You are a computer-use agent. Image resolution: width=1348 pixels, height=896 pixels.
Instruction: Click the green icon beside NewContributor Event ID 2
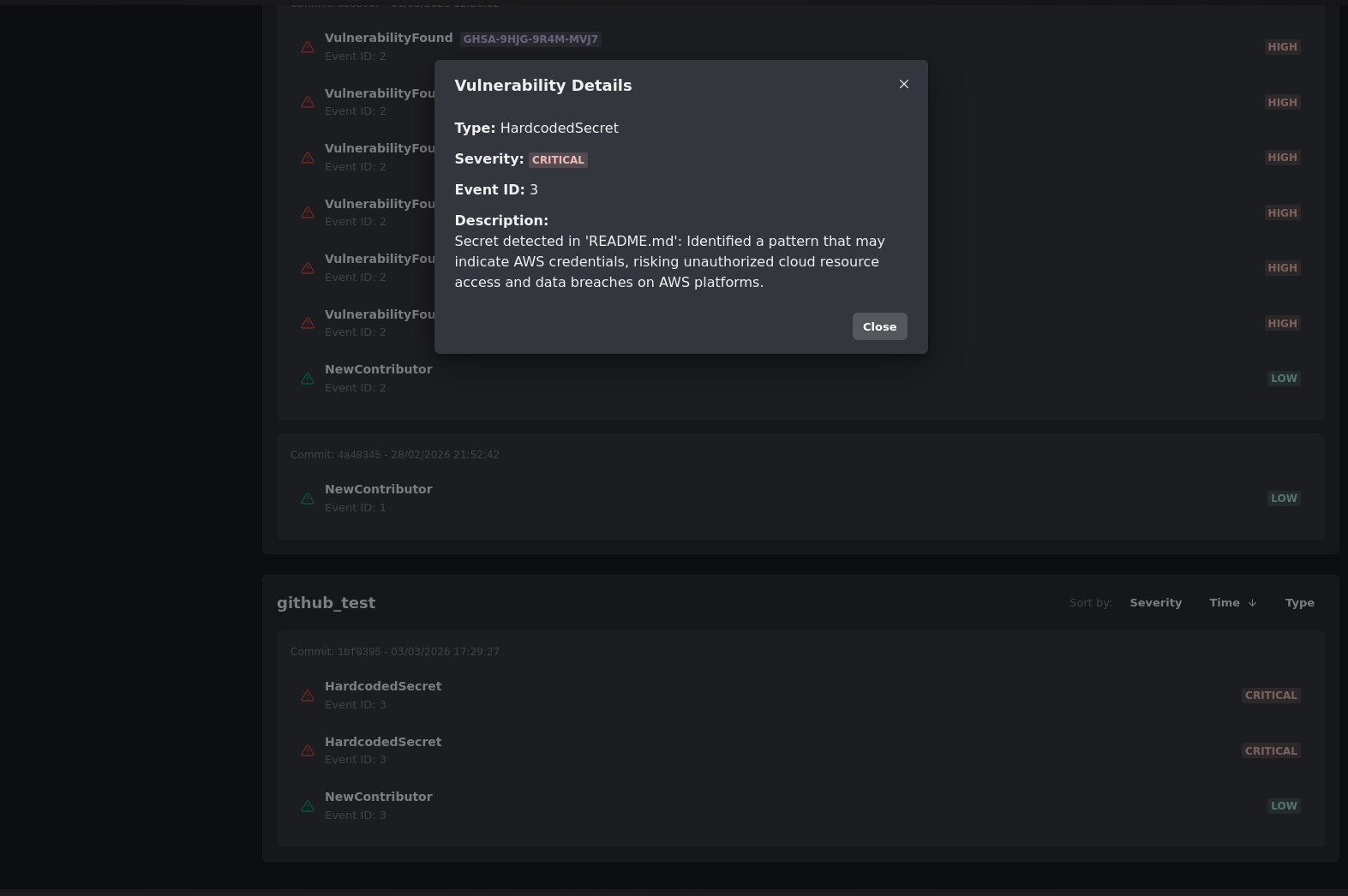308,379
